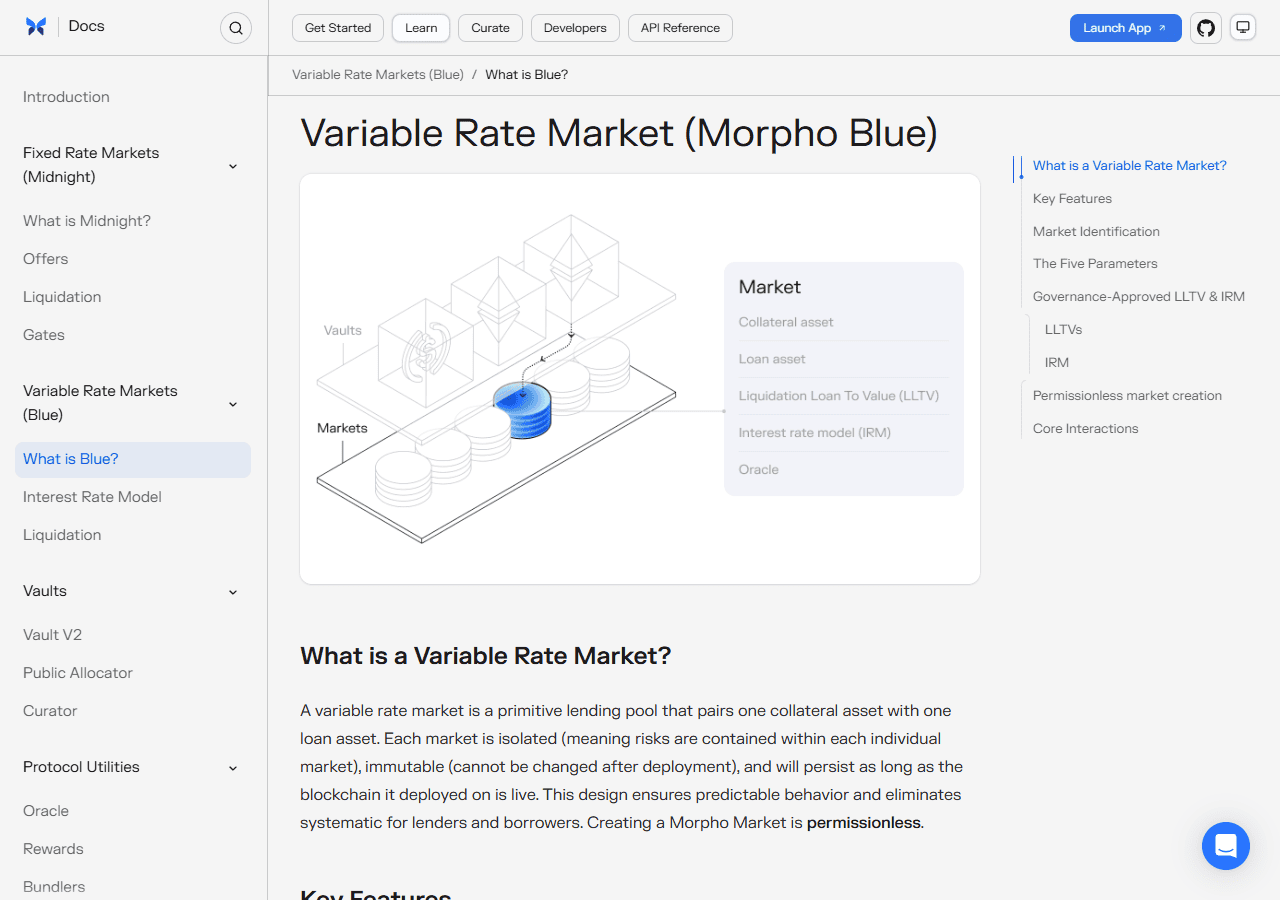The width and height of the screenshot is (1280, 900).
Task: Open the search magnifier button
Action: [236, 28]
